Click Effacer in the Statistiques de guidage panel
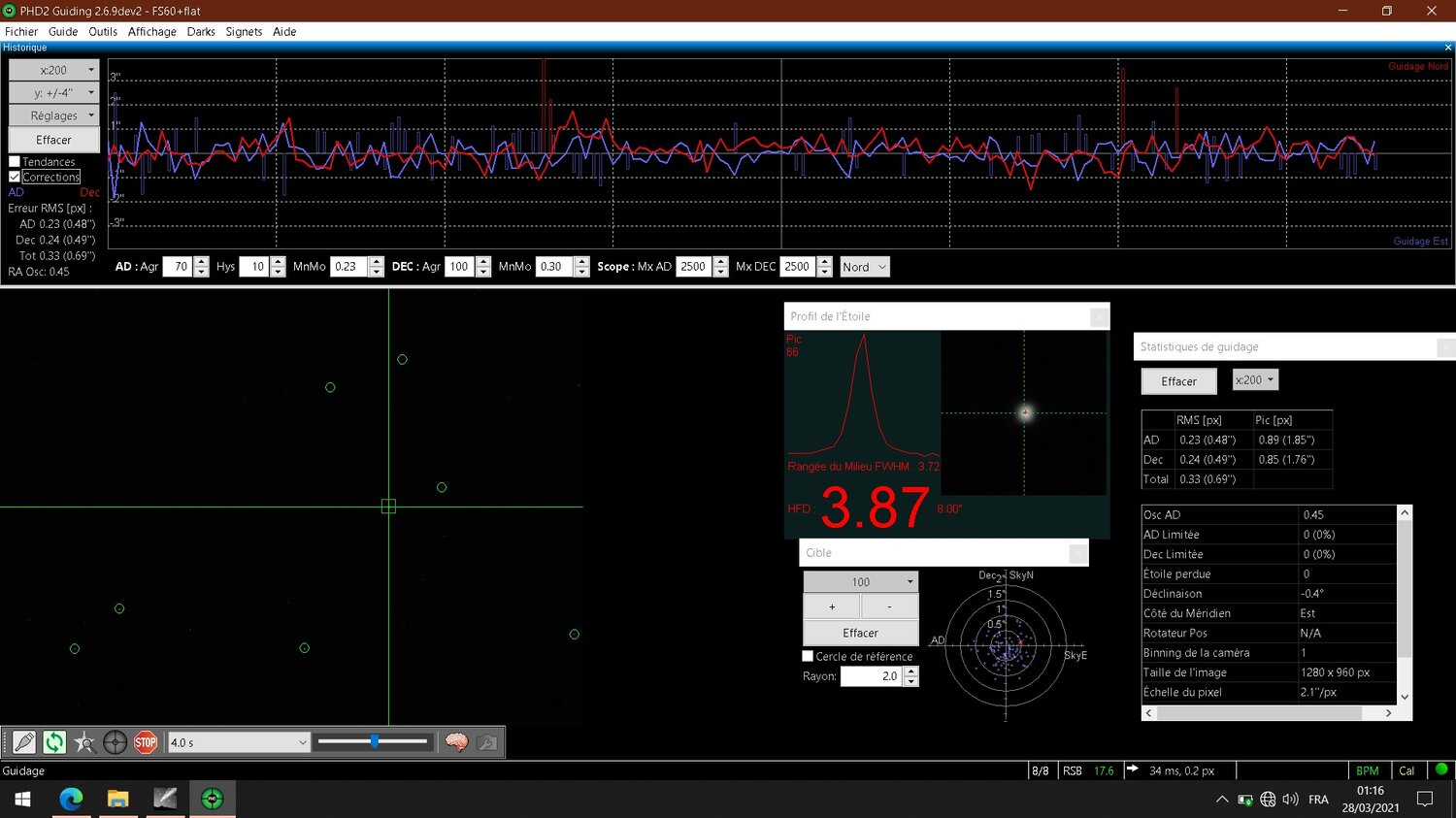This screenshot has width=1456, height=818. (1178, 381)
